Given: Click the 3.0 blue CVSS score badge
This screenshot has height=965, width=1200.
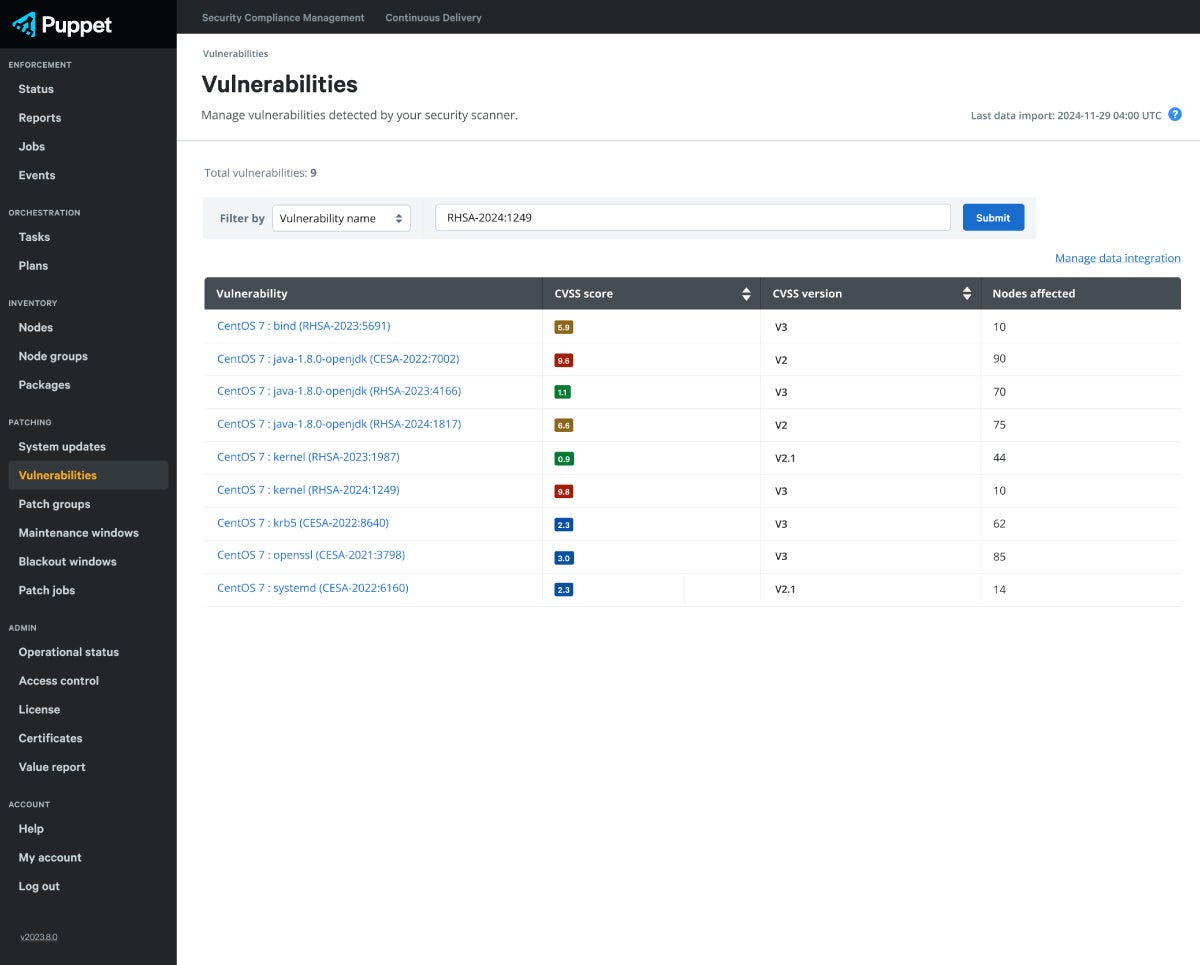Looking at the screenshot, I should click(x=564, y=557).
